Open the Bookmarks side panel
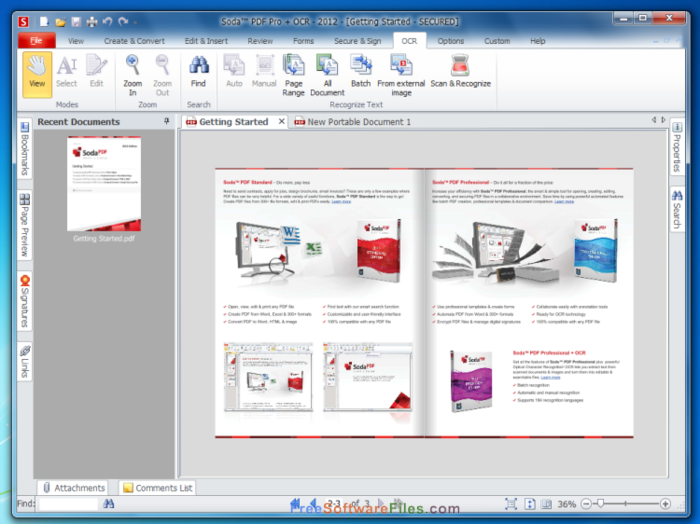This screenshot has height=524, width=700. click(25, 149)
